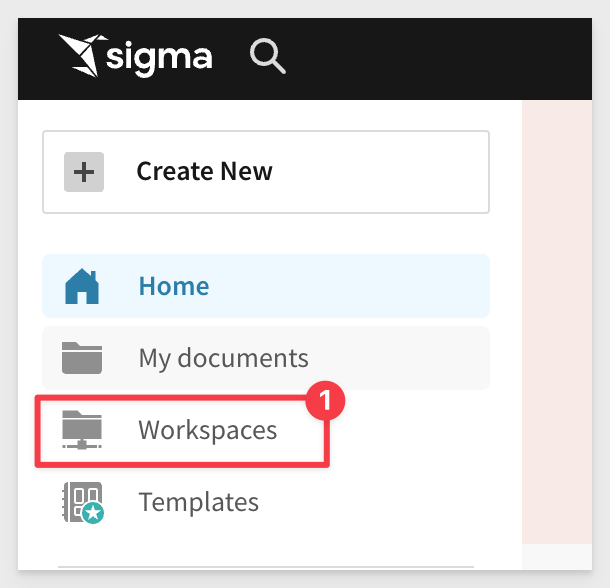Screen dimensions: 610x588
Task: Open the My documents label
Action: [223, 357]
